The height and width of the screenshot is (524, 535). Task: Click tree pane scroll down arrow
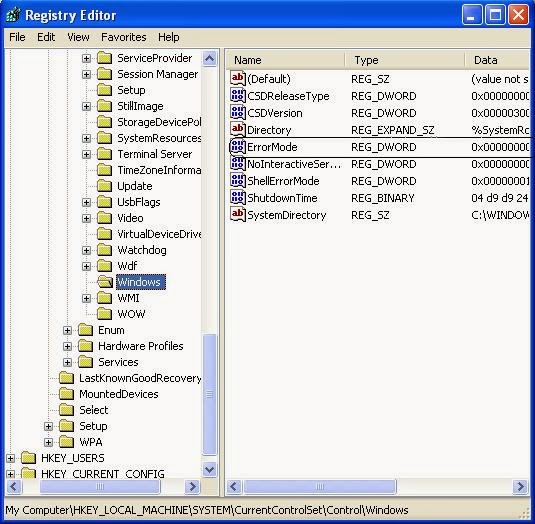click(209, 470)
